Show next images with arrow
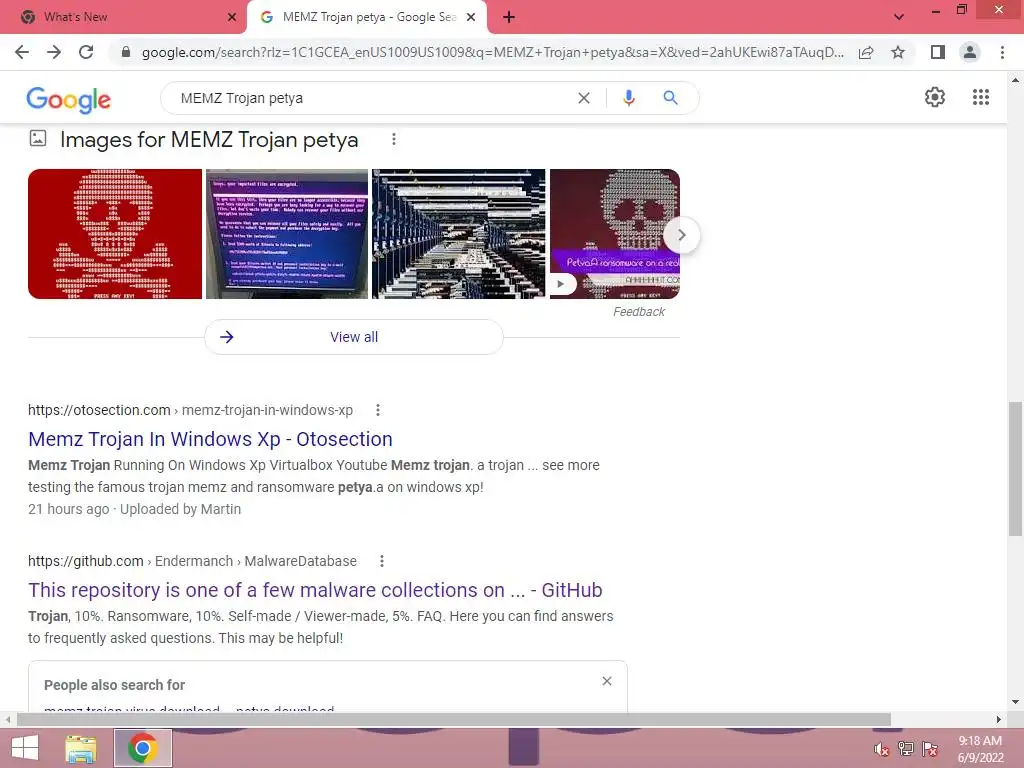The width and height of the screenshot is (1024, 768). [681, 234]
